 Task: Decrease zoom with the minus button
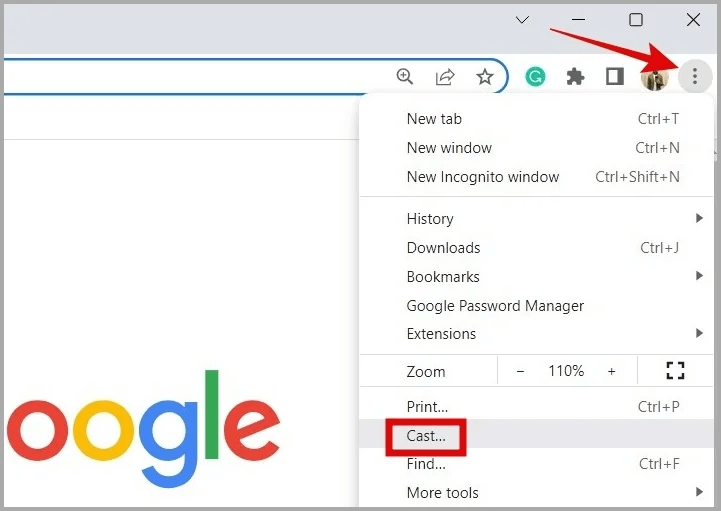click(x=520, y=371)
